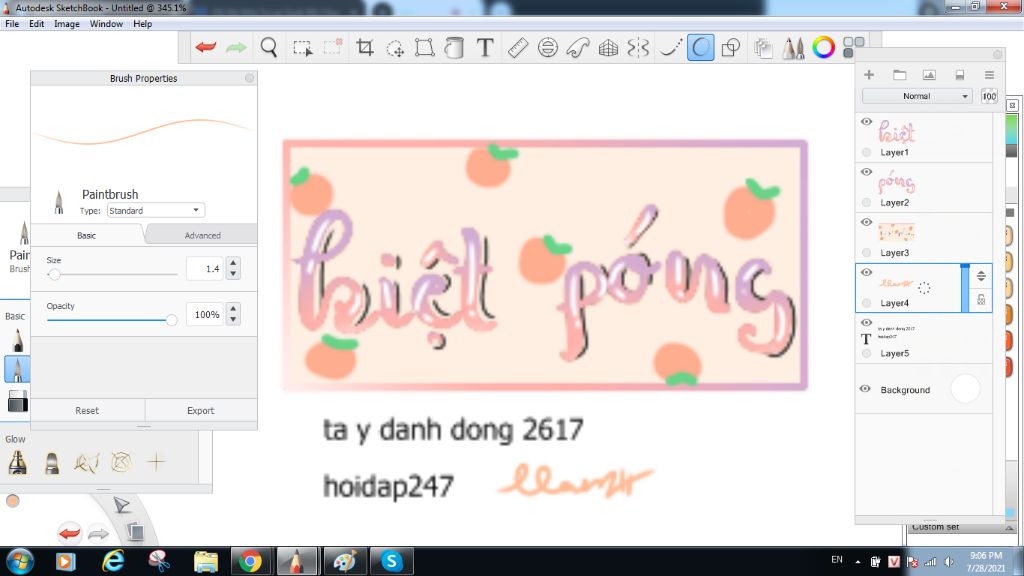Select the Text tool in toolbar
Image resolution: width=1024 pixels, height=576 pixels.
tap(485, 48)
